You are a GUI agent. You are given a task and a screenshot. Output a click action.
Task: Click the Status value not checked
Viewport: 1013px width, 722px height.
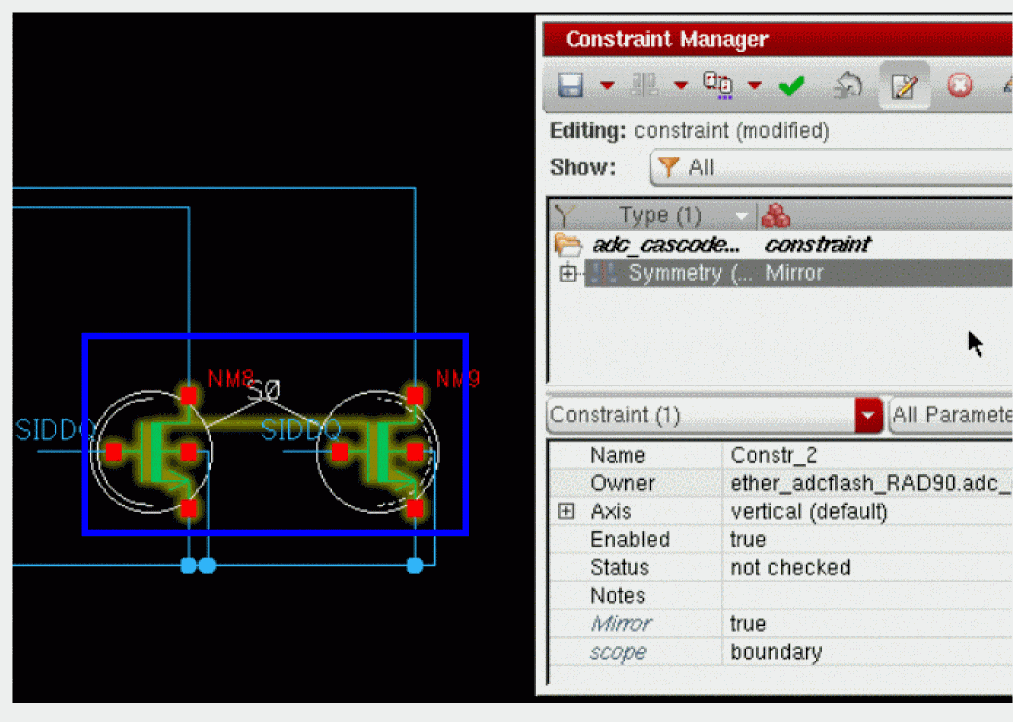click(790, 568)
